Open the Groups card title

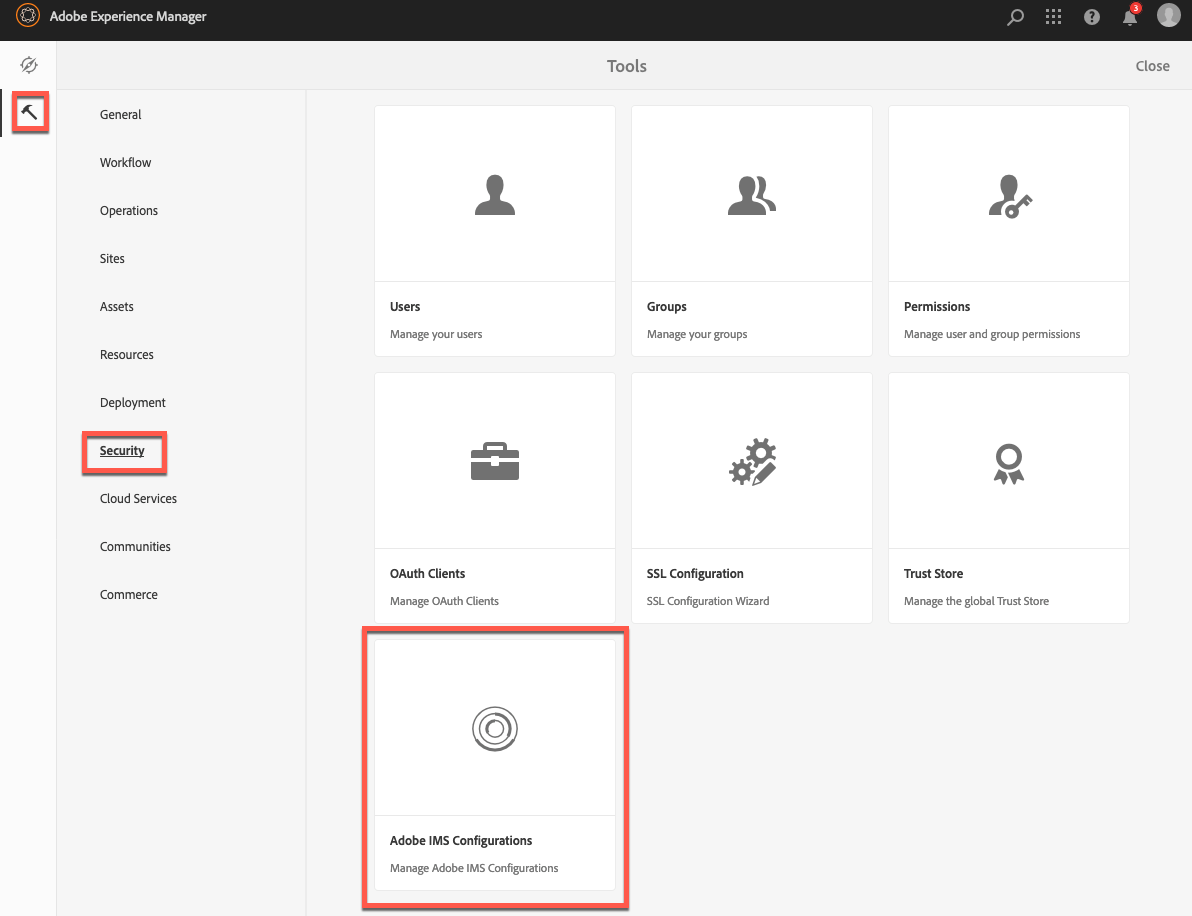(x=667, y=306)
